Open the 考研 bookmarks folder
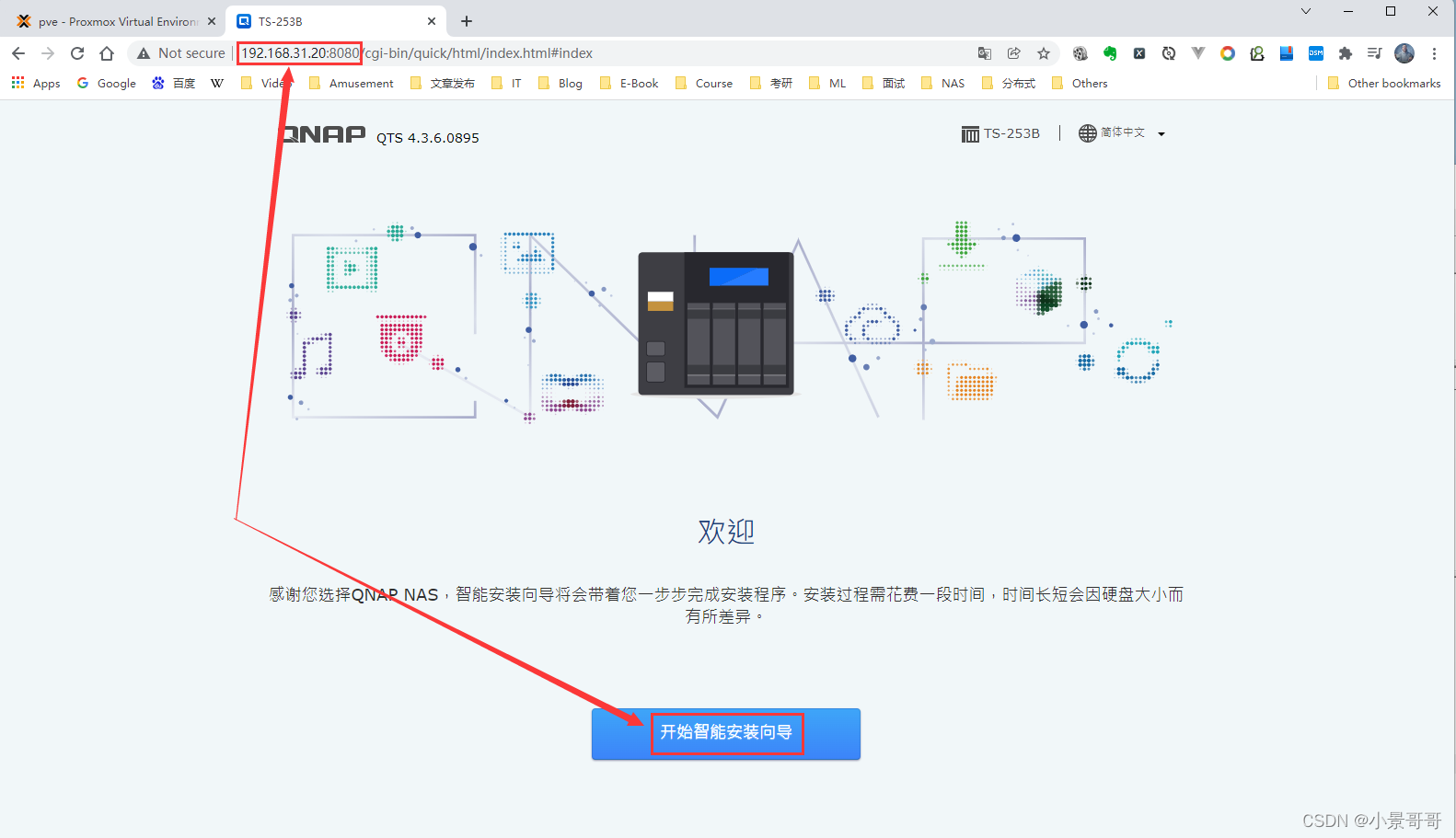 click(x=771, y=83)
